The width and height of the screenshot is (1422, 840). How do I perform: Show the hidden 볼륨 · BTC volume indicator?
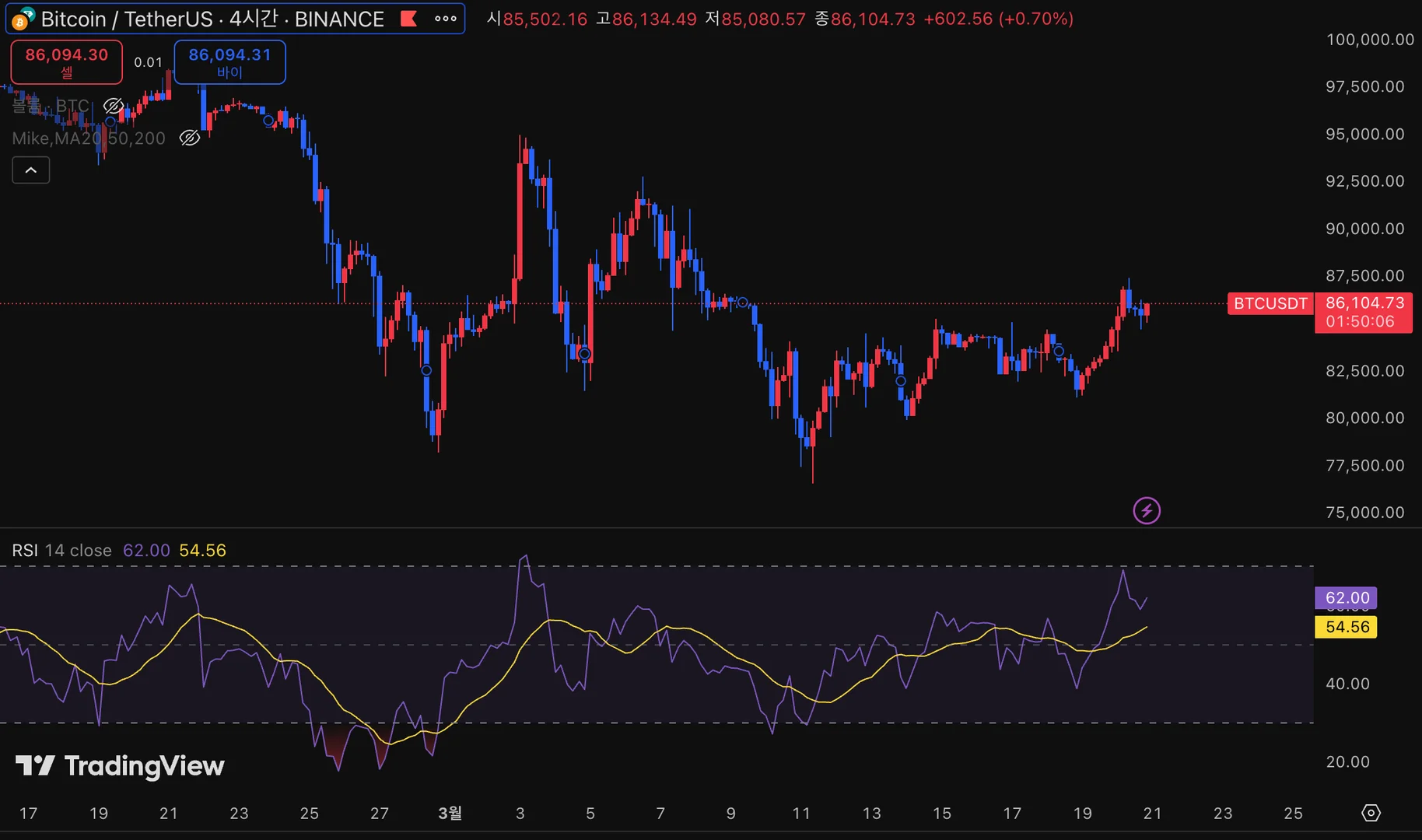point(114,106)
